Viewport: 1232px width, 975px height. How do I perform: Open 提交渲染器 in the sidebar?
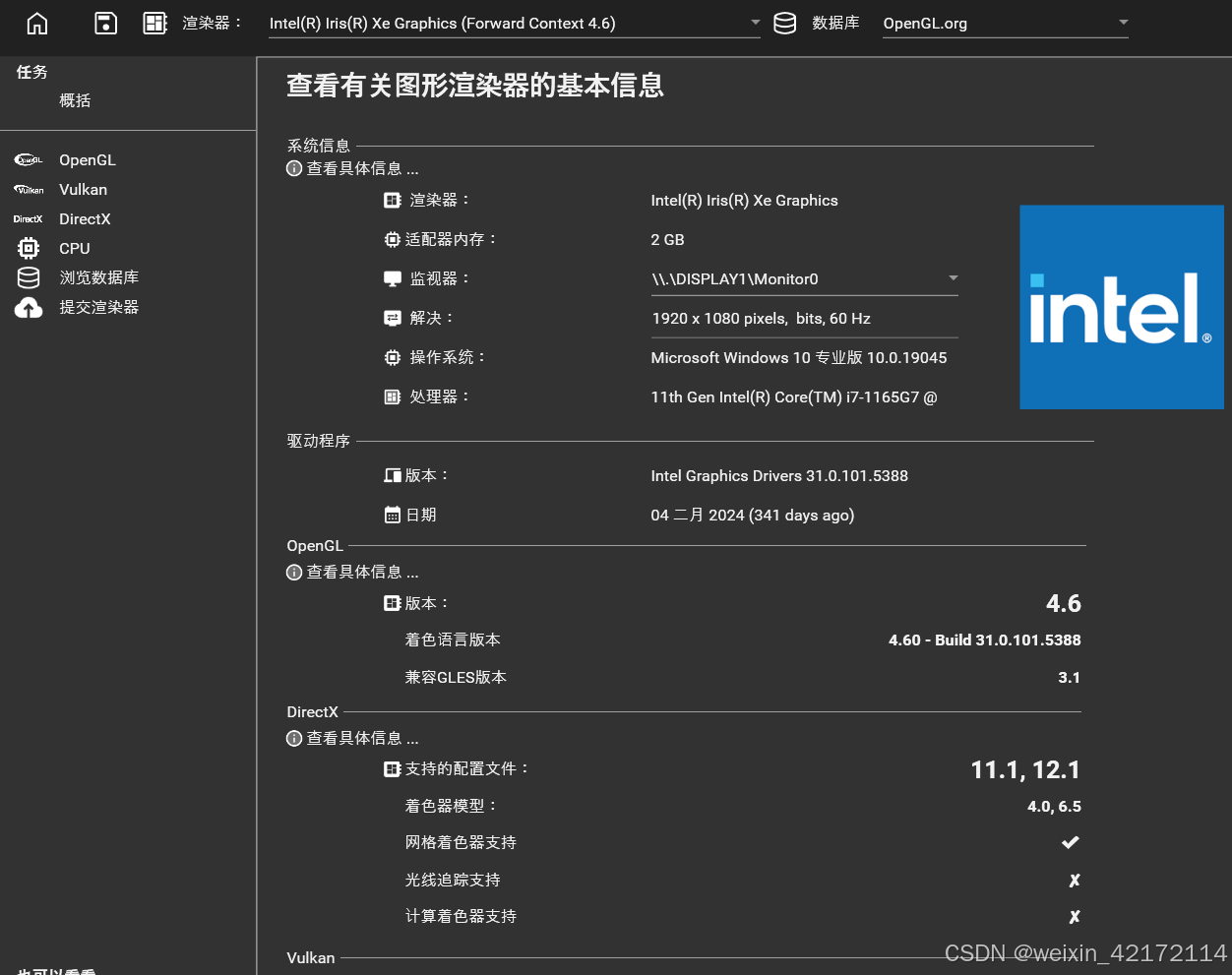(x=99, y=308)
